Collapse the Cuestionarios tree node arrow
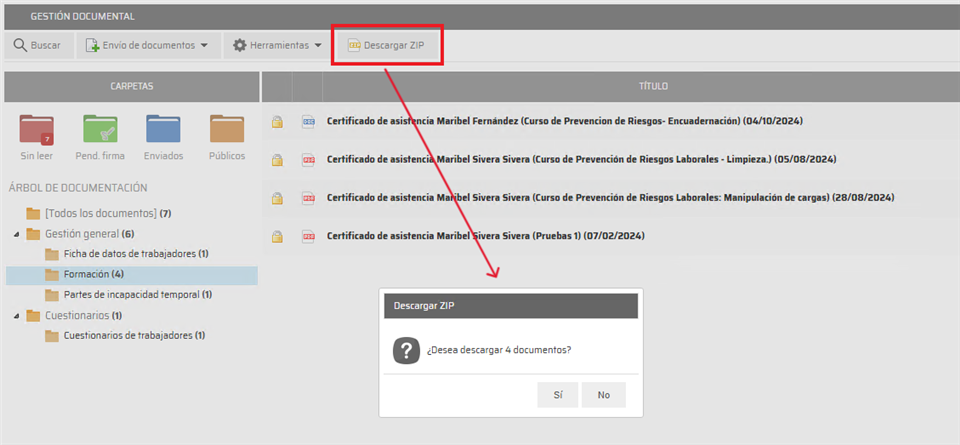 click(x=16, y=316)
